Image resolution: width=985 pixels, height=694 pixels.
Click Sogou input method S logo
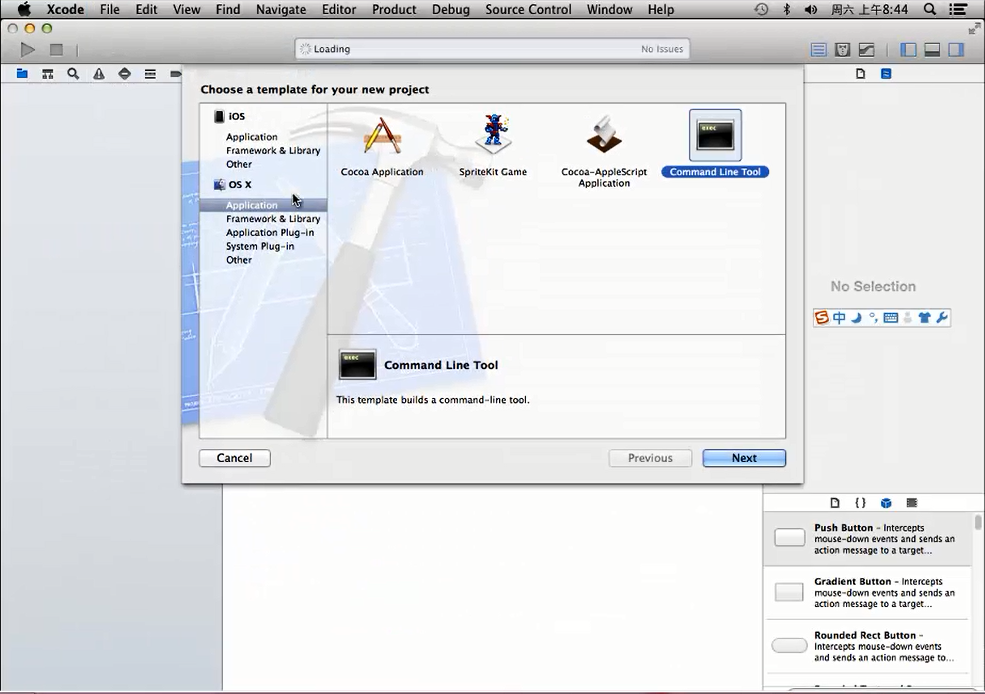pyautogui.click(x=822, y=317)
